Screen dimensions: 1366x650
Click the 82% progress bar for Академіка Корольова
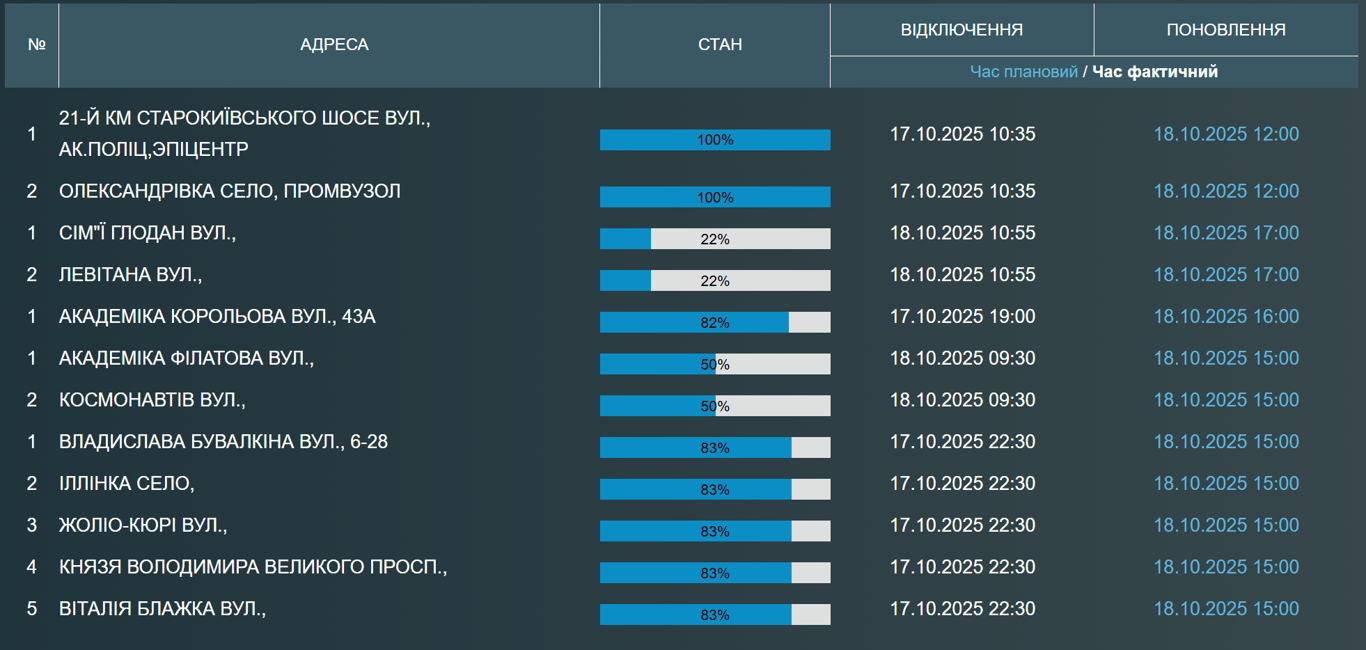coord(715,322)
